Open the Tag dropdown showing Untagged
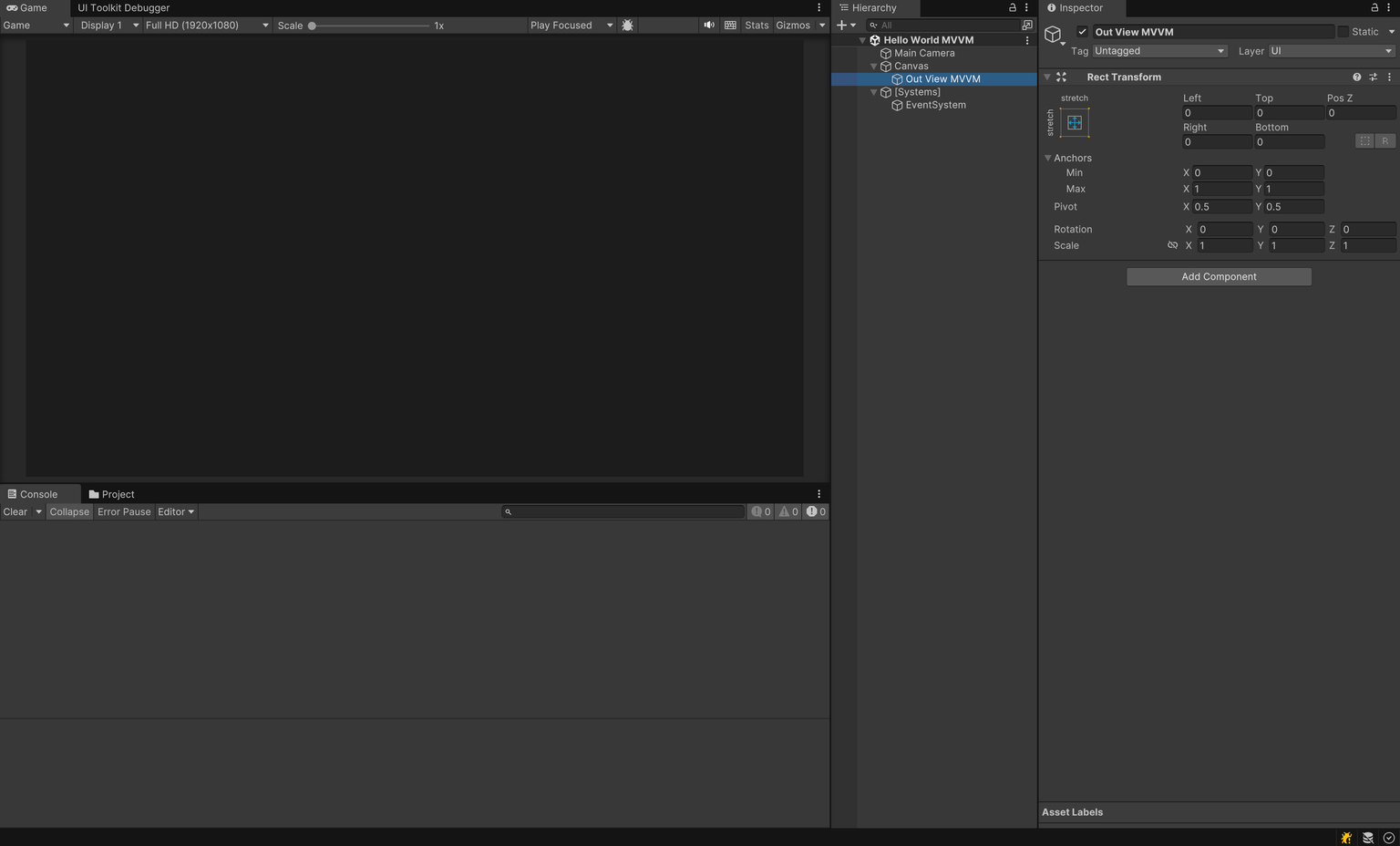Image resolution: width=1400 pixels, height=846 pixels. pos(1158,51)
